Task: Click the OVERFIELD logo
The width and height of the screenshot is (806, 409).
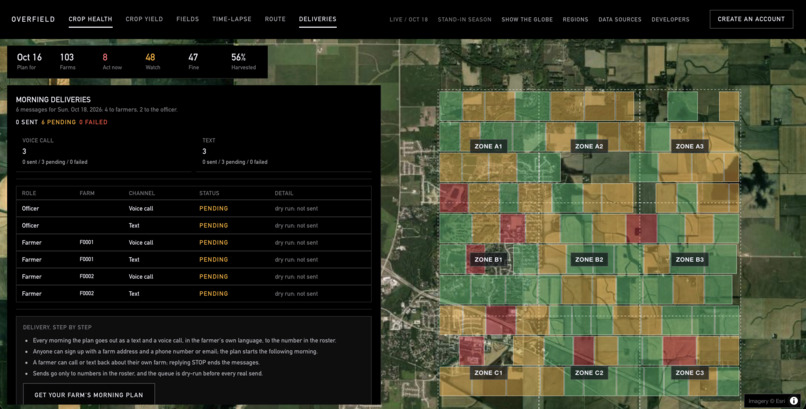Action: (x=33, y=19)
